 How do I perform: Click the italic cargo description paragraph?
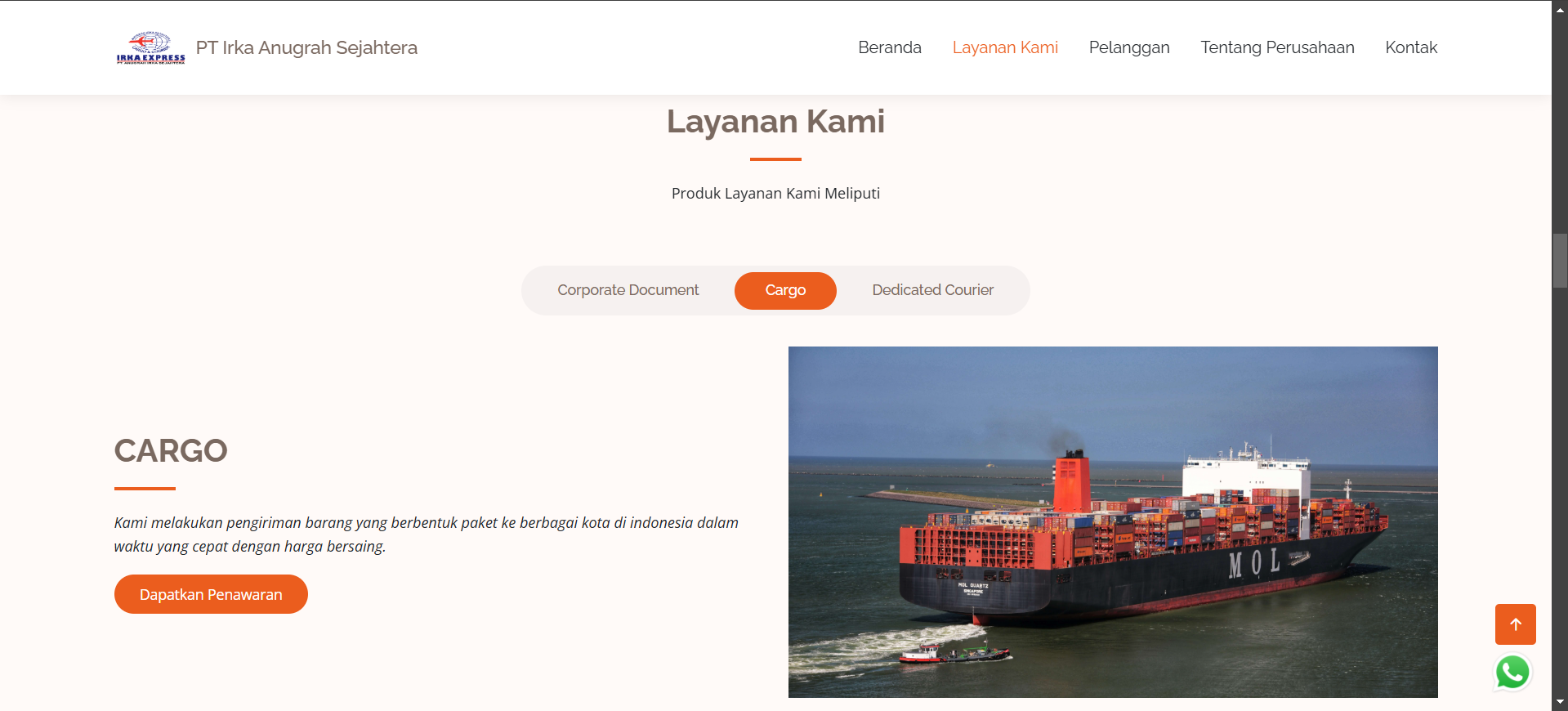pos(426,534)
